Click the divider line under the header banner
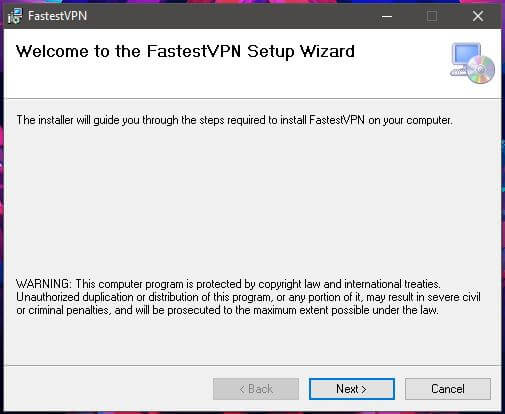The width and height of the screenshot is (505, 414). pos(252,99)
